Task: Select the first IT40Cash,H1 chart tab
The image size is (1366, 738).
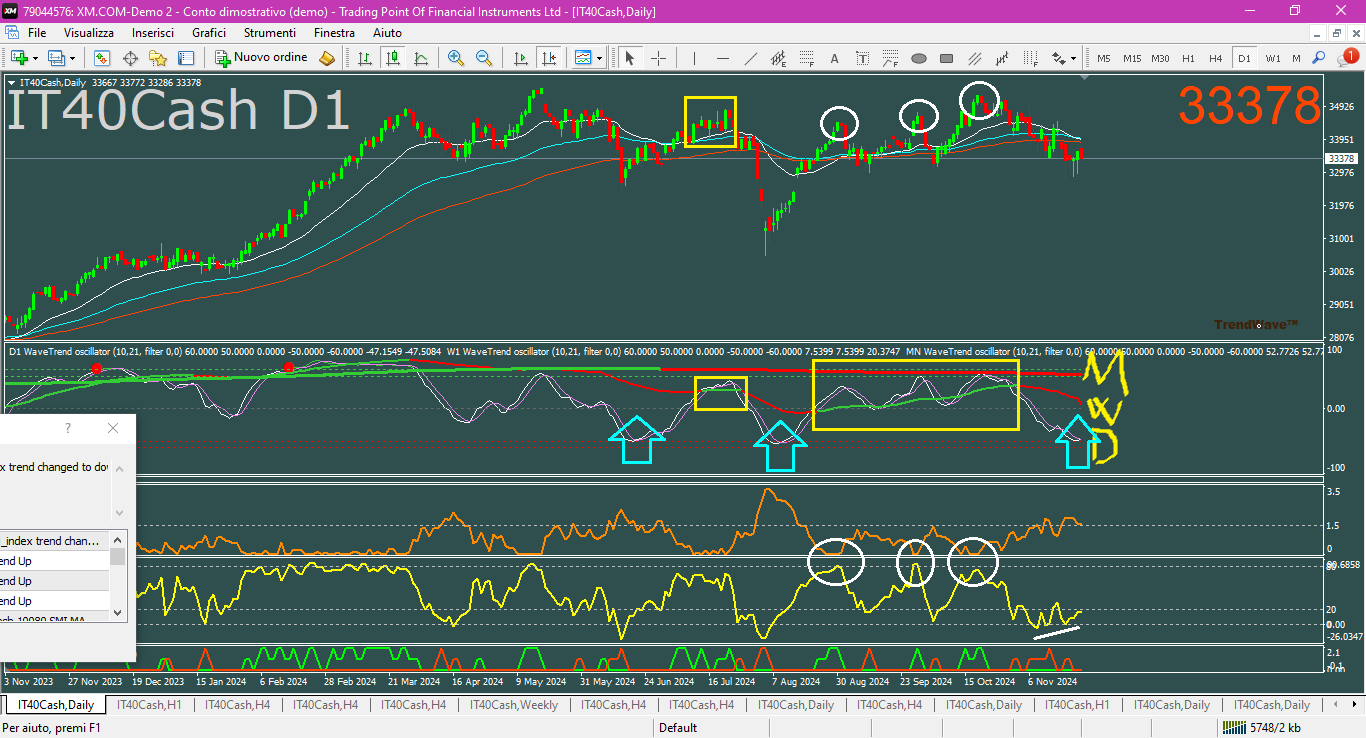Action: (x=149, y=705)
